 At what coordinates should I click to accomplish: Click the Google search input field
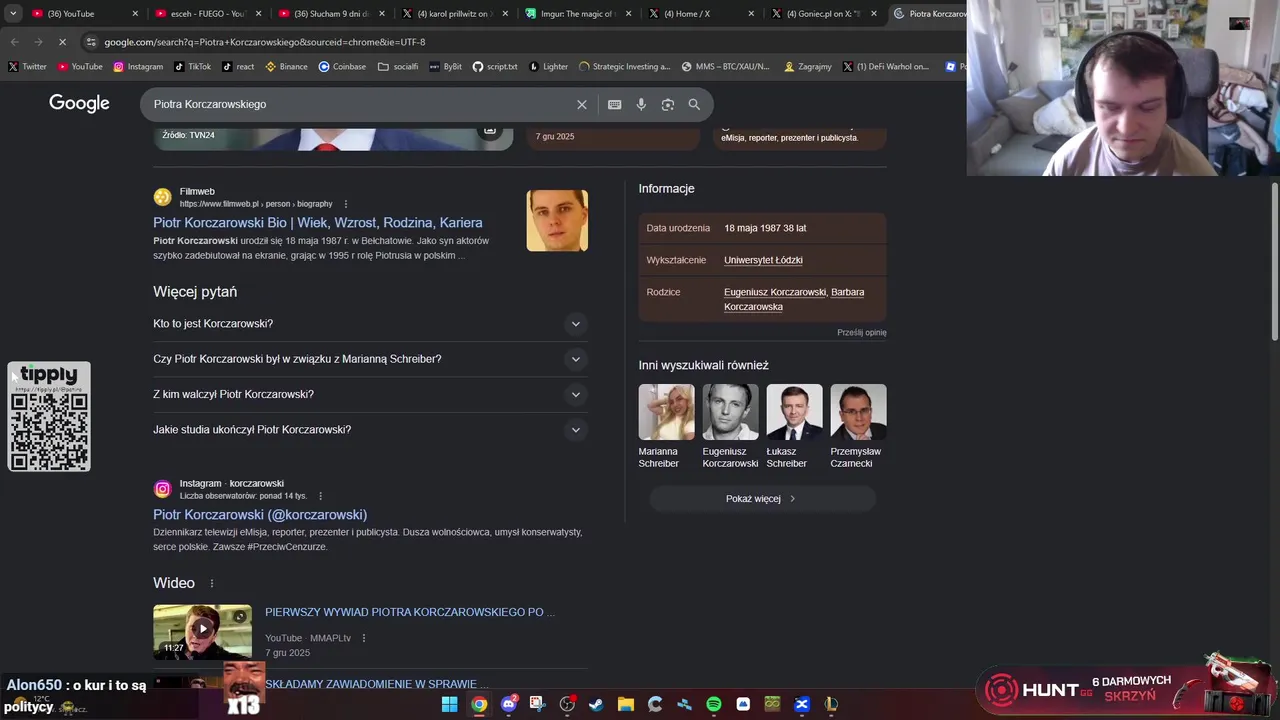(x=360, y=104)
